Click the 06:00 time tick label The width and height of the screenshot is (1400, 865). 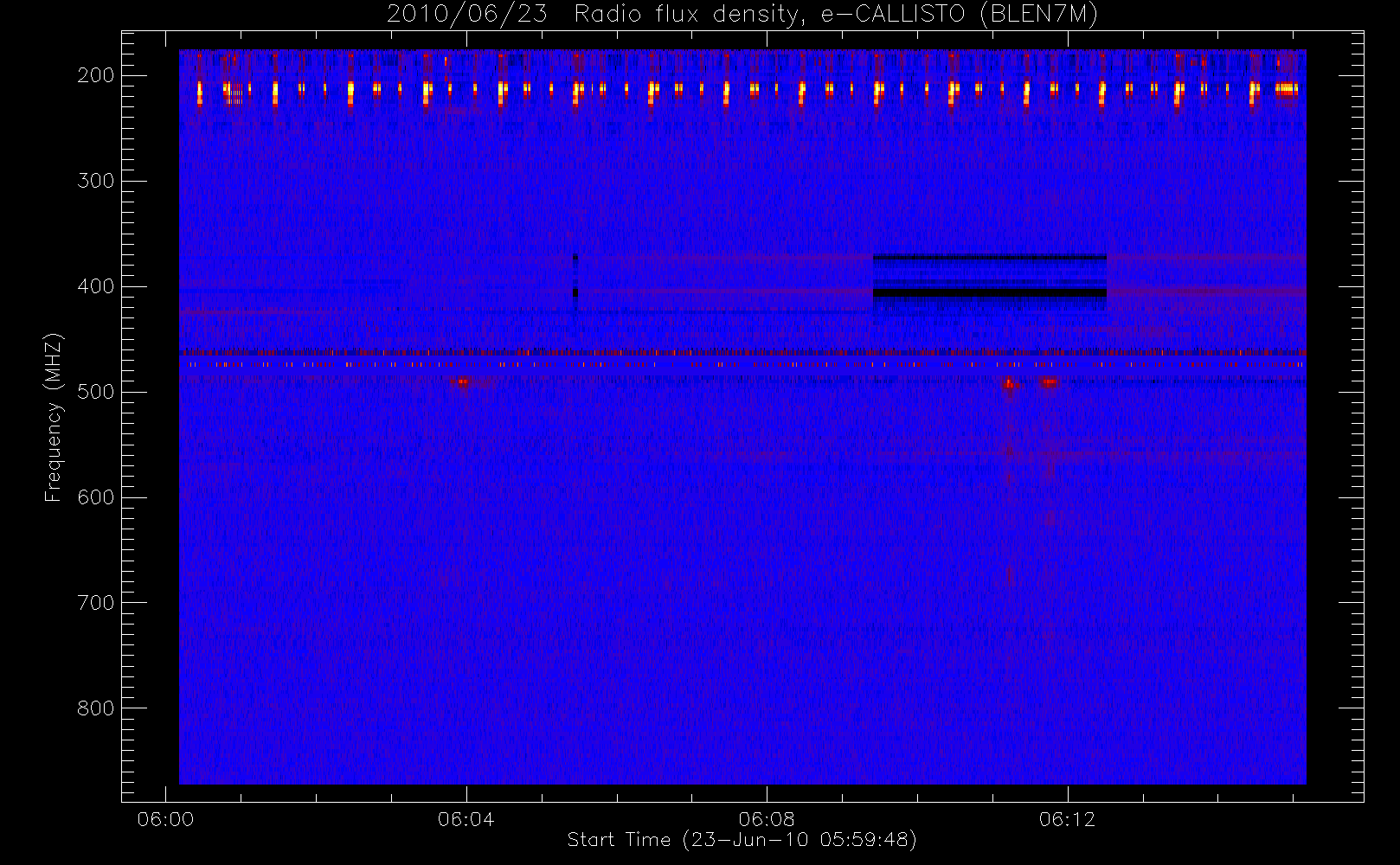click(x=165, y=819)
